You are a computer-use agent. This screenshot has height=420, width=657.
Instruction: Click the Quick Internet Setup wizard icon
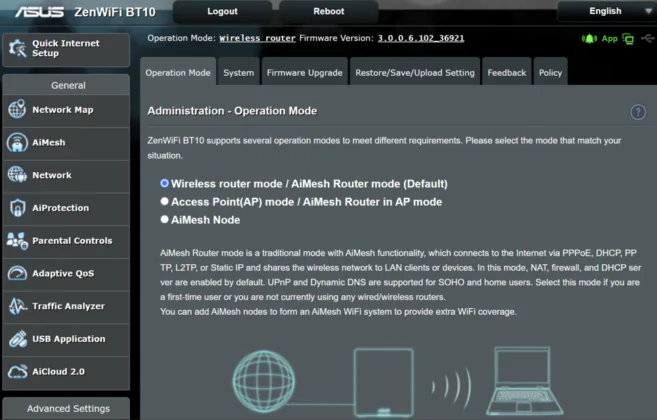18,49
